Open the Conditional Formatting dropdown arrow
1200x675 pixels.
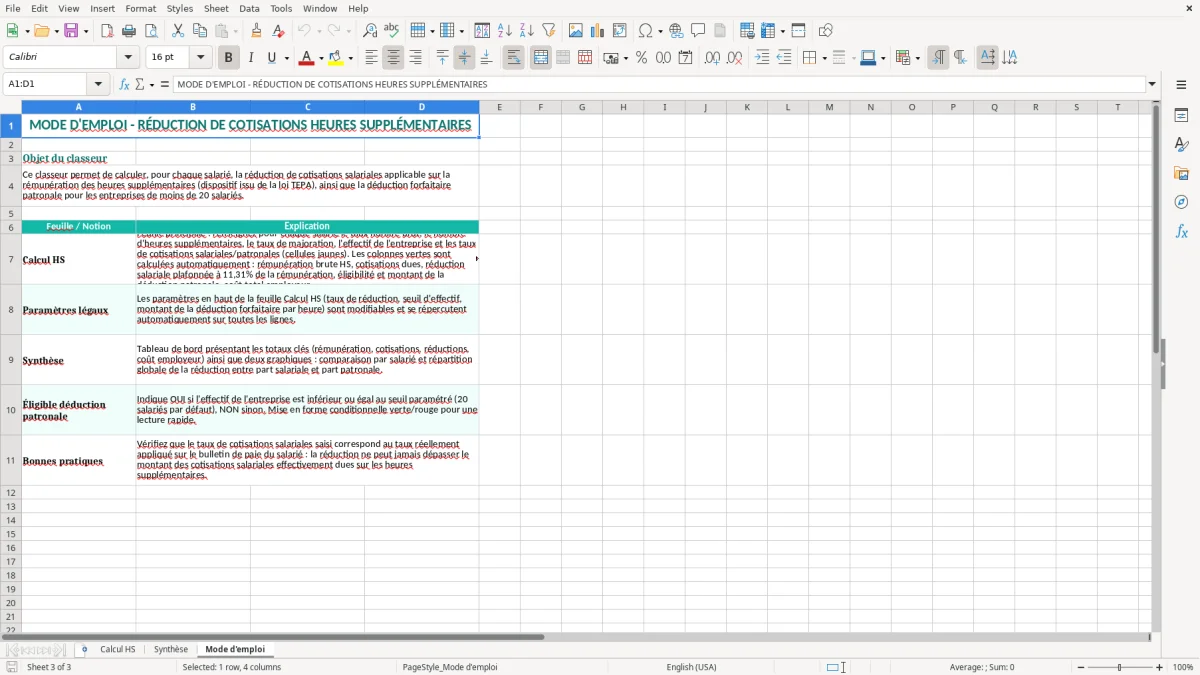click(x=917, y=58)
